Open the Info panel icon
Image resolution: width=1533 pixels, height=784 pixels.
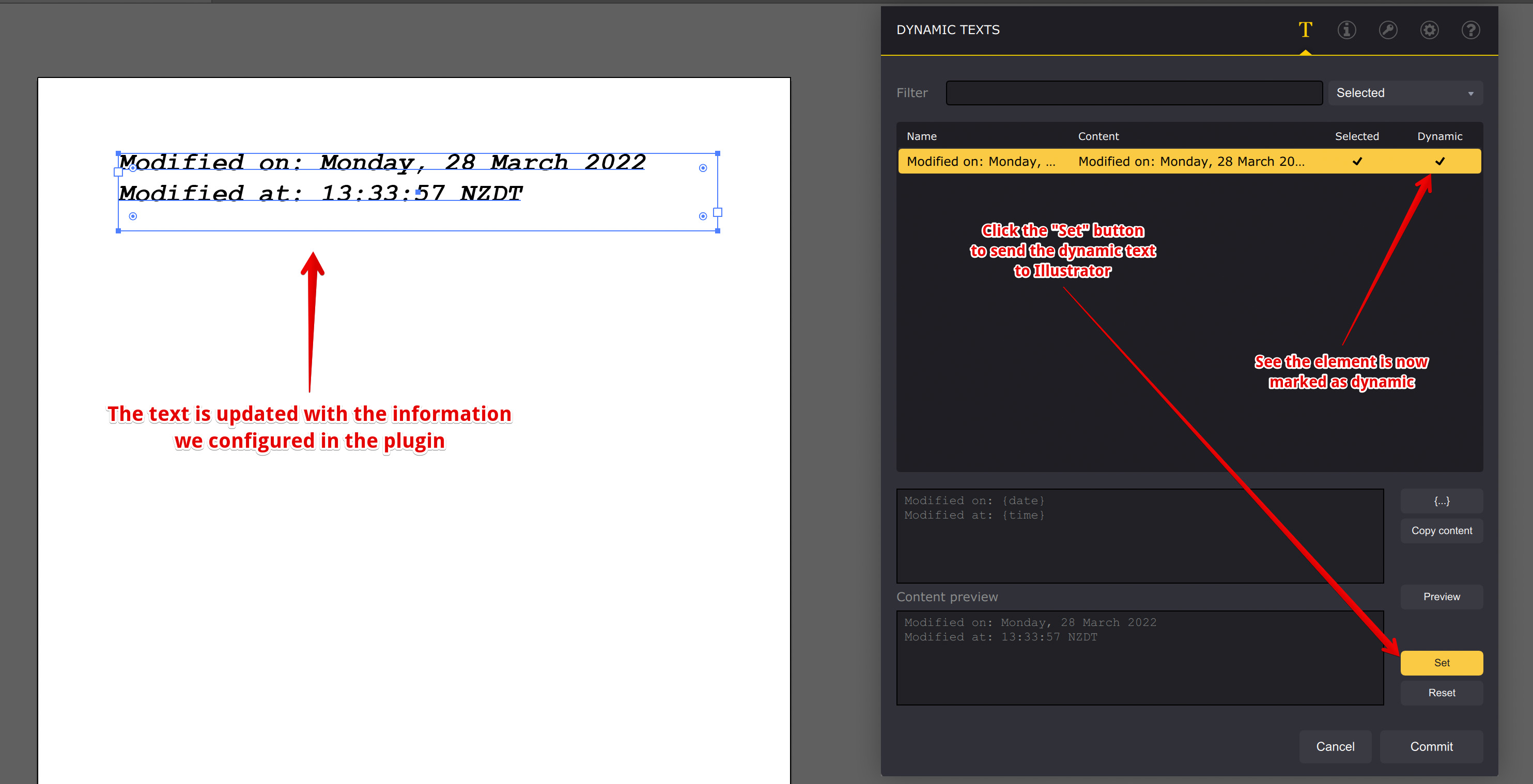point(1346,30)
